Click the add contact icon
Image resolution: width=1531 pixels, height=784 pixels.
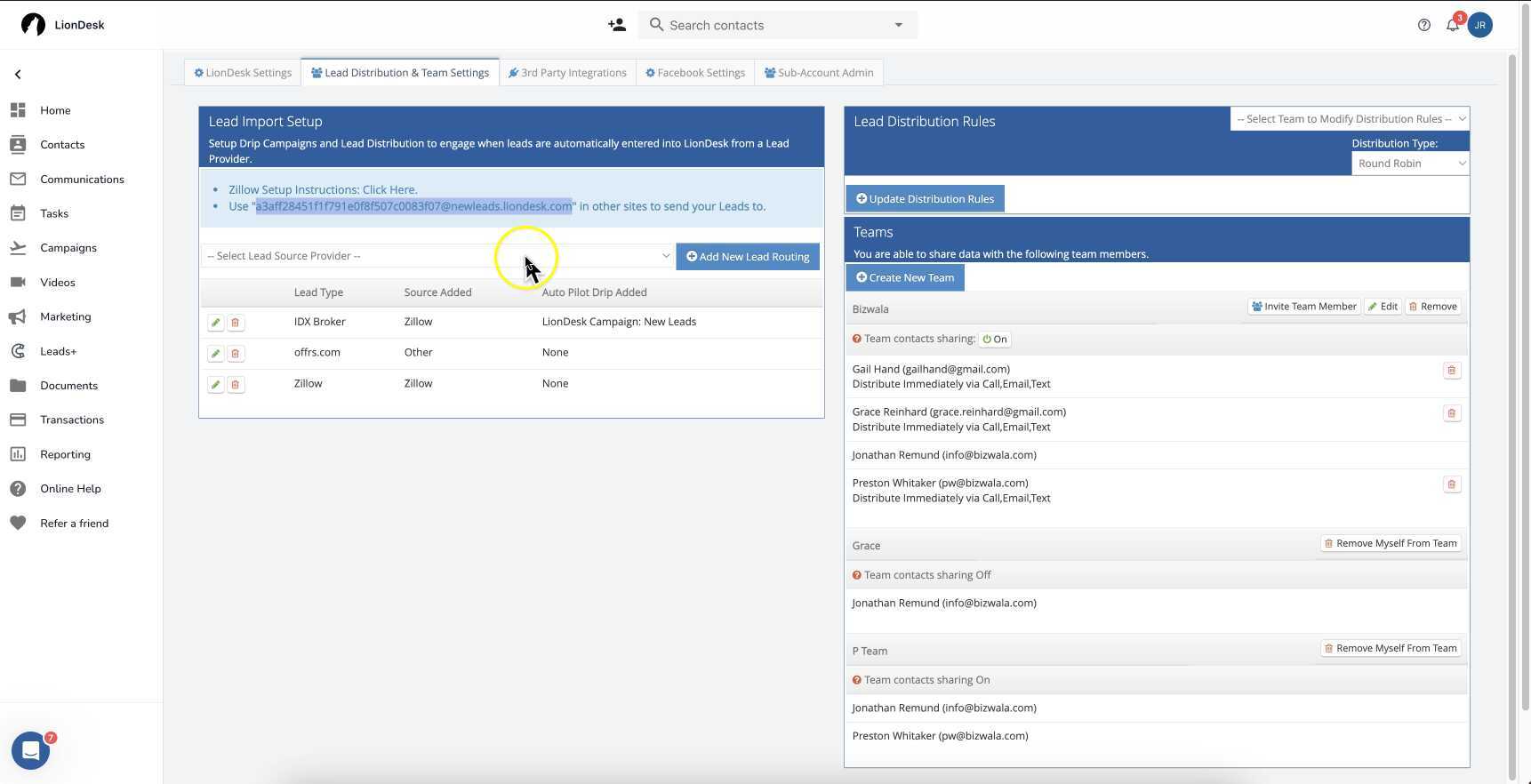[616, 25]
